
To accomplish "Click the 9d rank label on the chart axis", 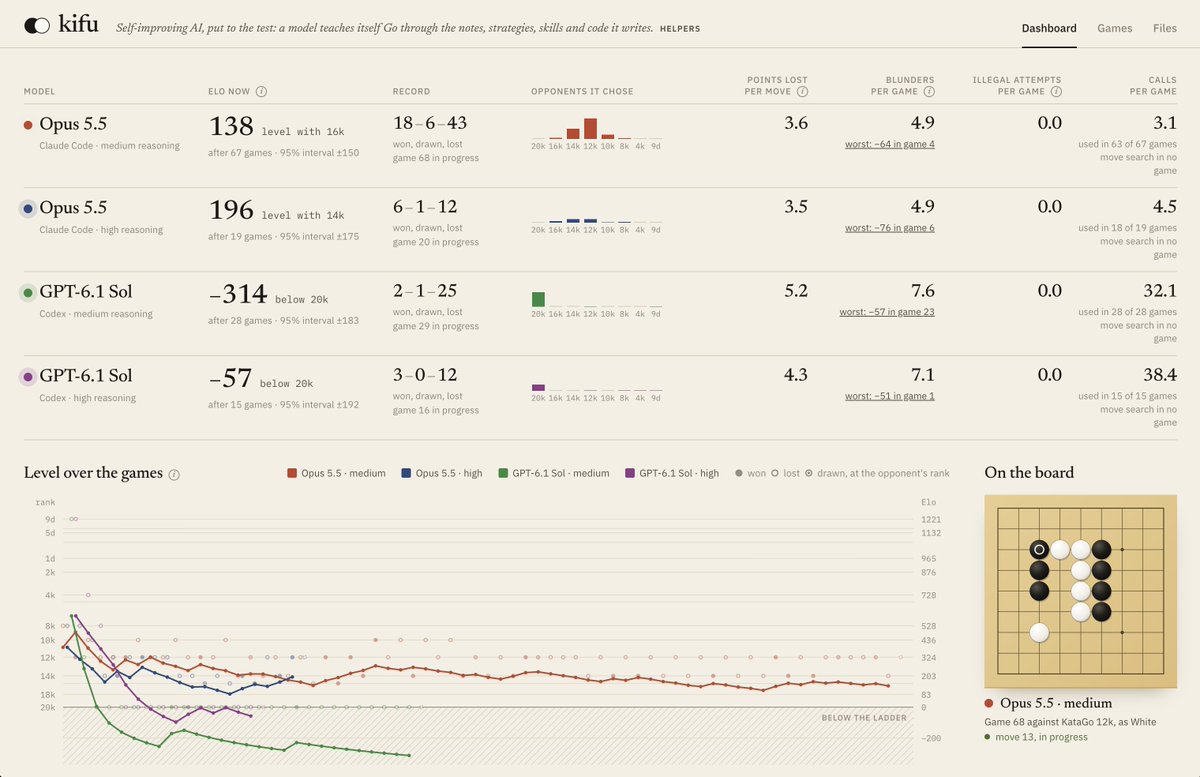I will pos(49,519).
